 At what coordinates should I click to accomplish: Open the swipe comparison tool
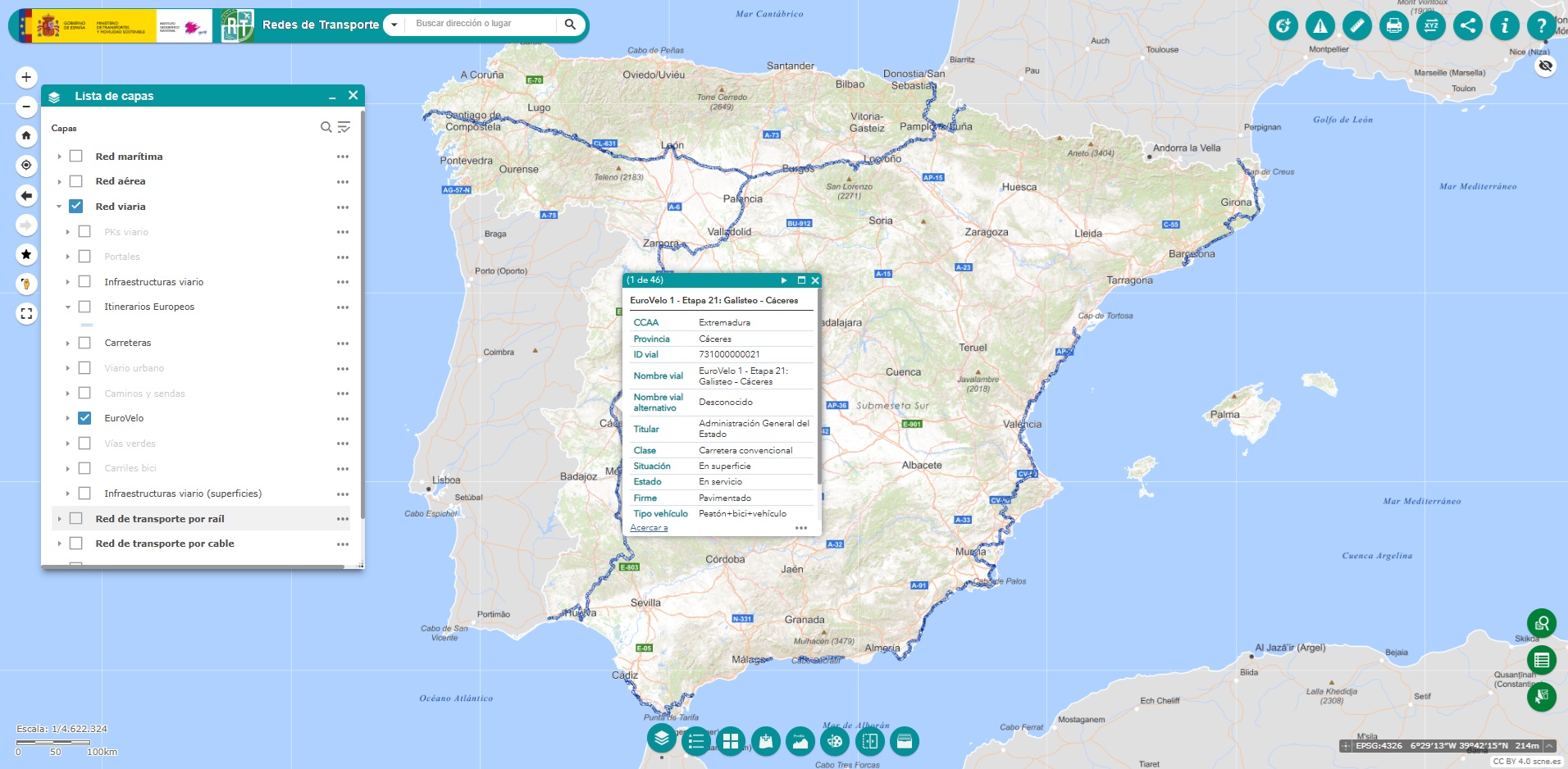point(870,741)
